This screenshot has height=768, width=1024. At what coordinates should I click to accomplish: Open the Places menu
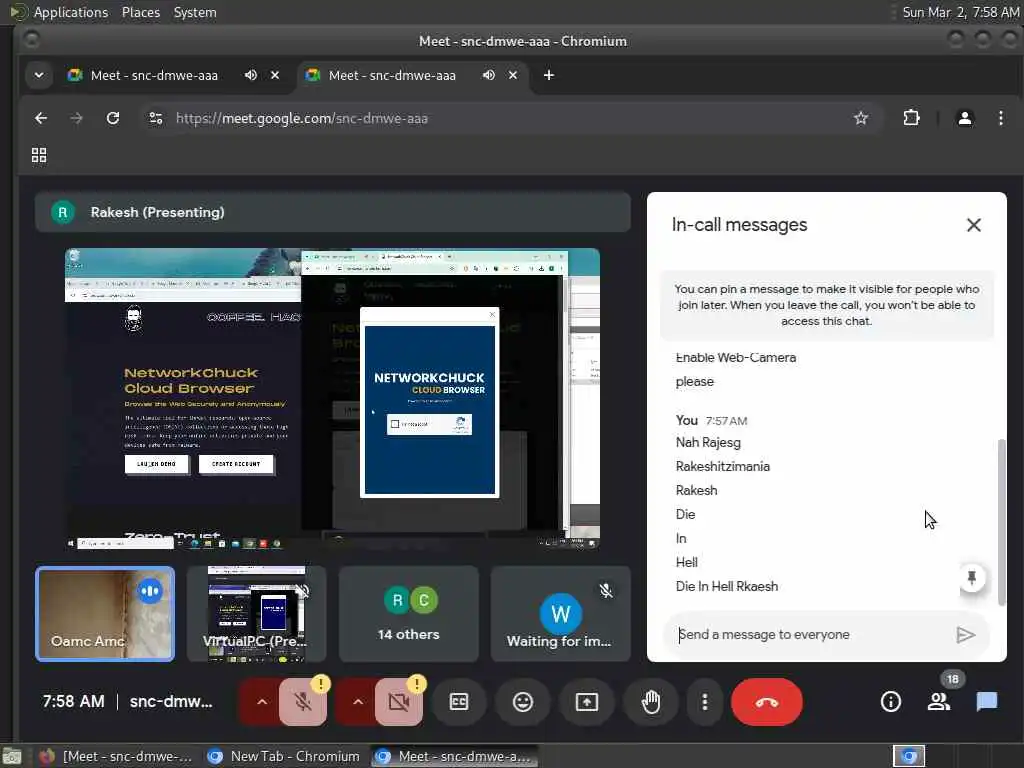(140, 12)
